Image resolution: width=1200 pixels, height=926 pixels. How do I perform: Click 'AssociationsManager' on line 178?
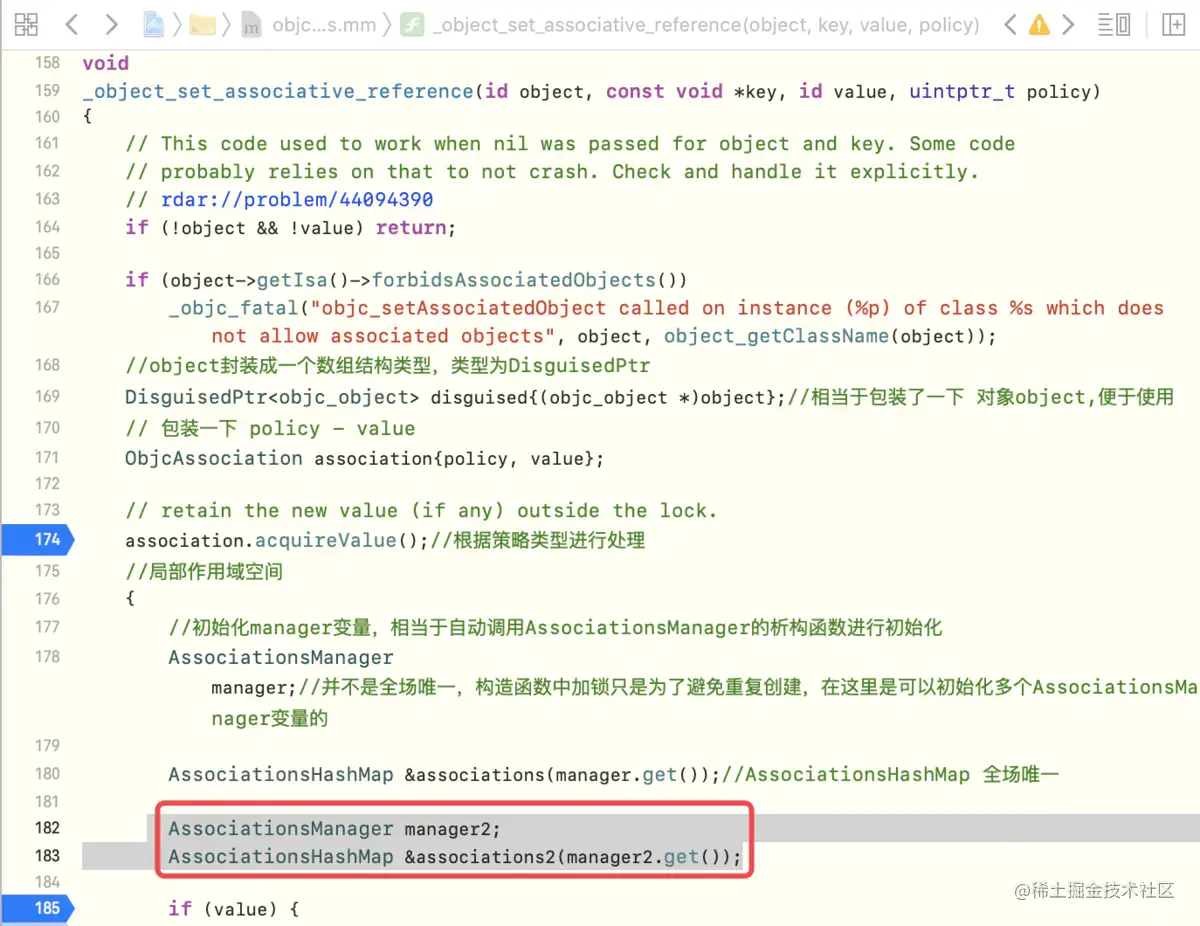[281, 657]
